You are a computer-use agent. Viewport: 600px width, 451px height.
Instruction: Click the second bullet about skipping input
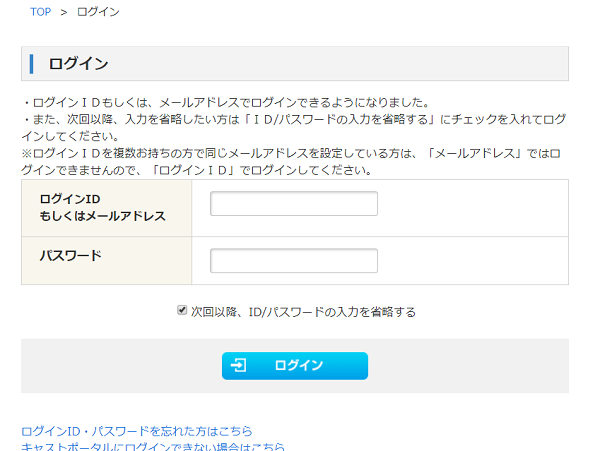click(x=294, y=119)
